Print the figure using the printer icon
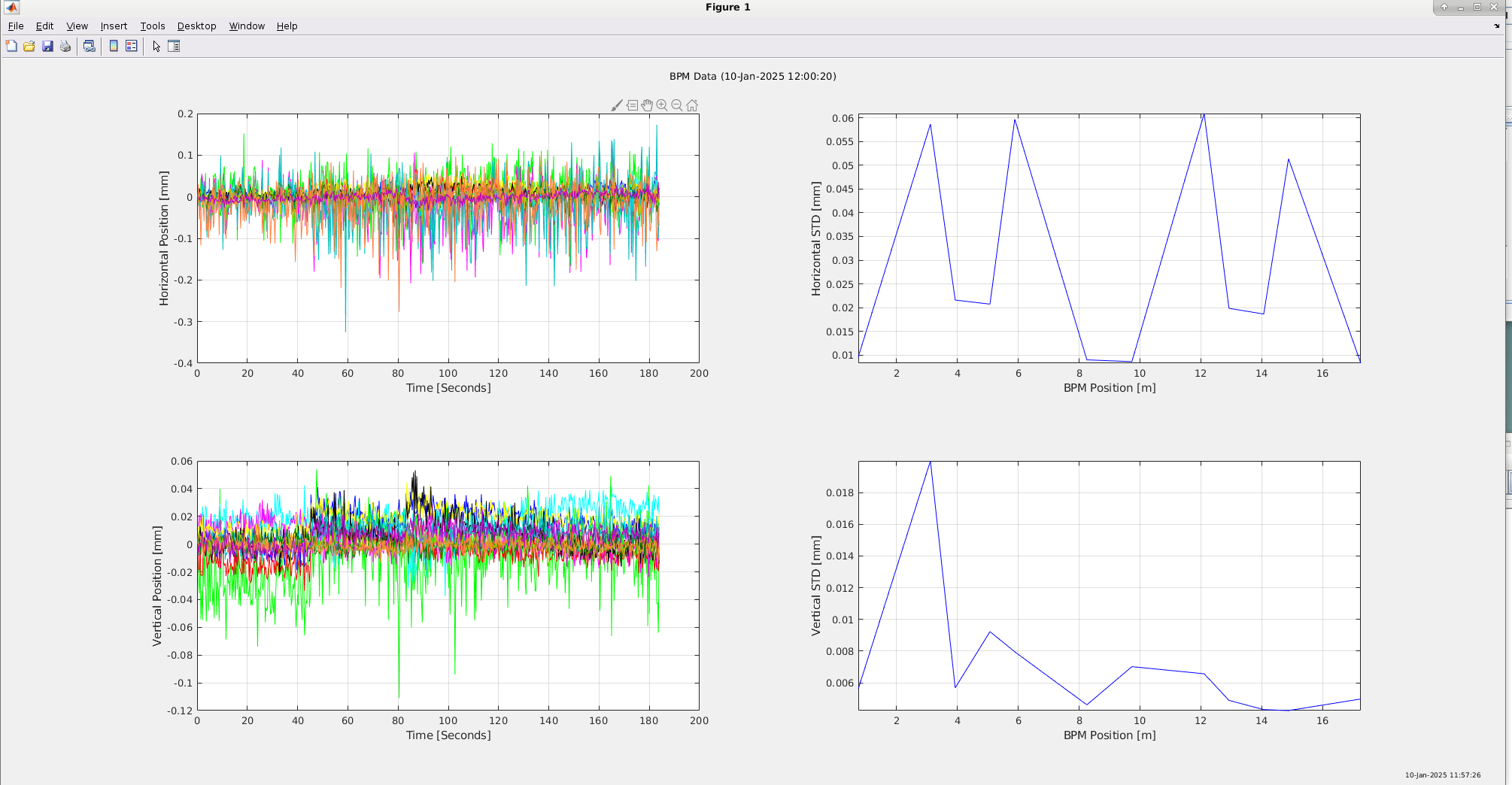The width and height of the screenshot is (1512, 785). [x=65, y=46]
